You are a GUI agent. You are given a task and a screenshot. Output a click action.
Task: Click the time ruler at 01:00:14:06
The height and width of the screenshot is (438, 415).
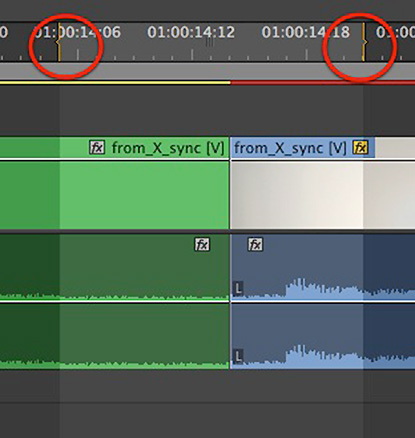(x=77, y=32)
